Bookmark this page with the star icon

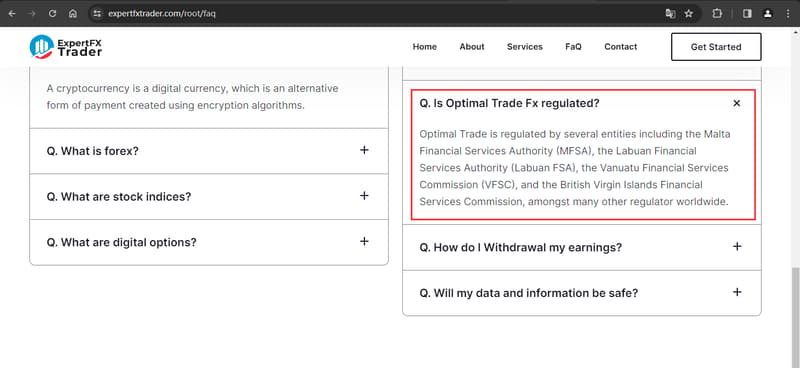689,14
